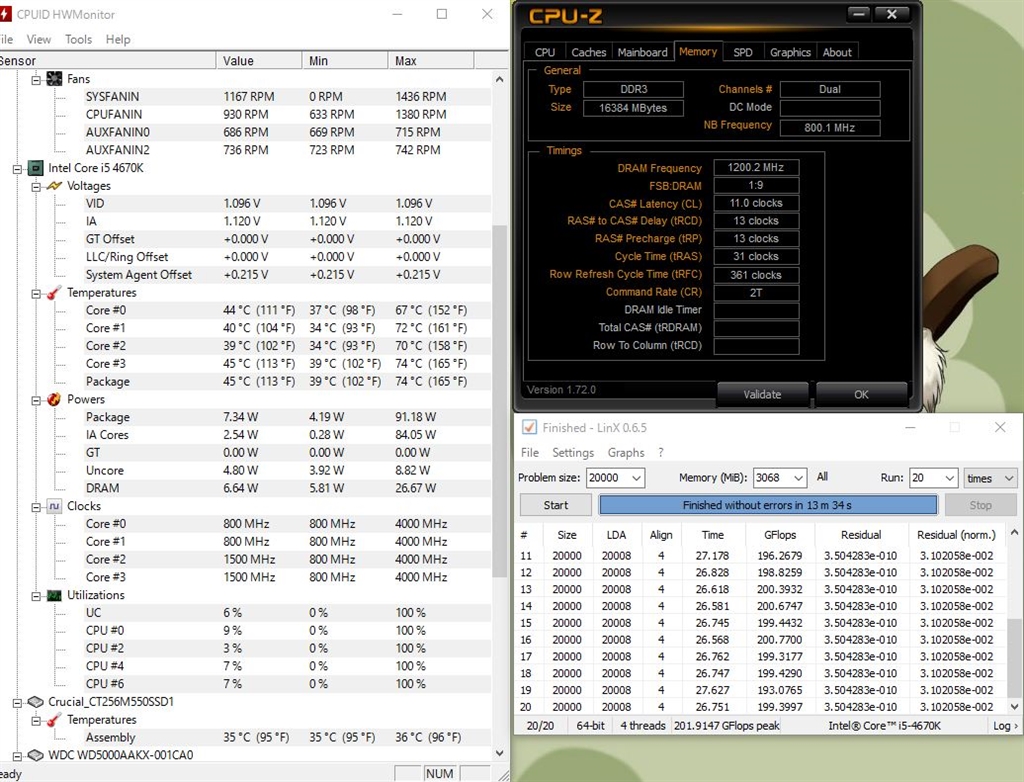Collapse the Clocks tree node
Image resolution: width=1024 pixels, height=782 pixels.
36,507
